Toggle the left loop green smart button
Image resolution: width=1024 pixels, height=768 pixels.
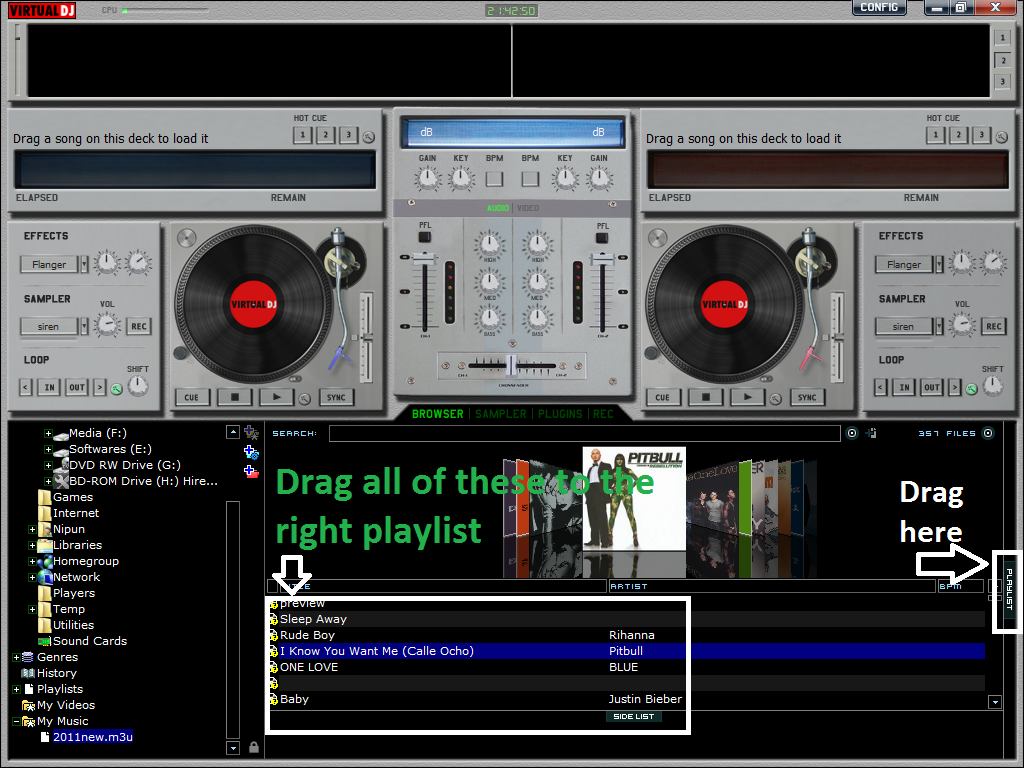click(117, 389)
